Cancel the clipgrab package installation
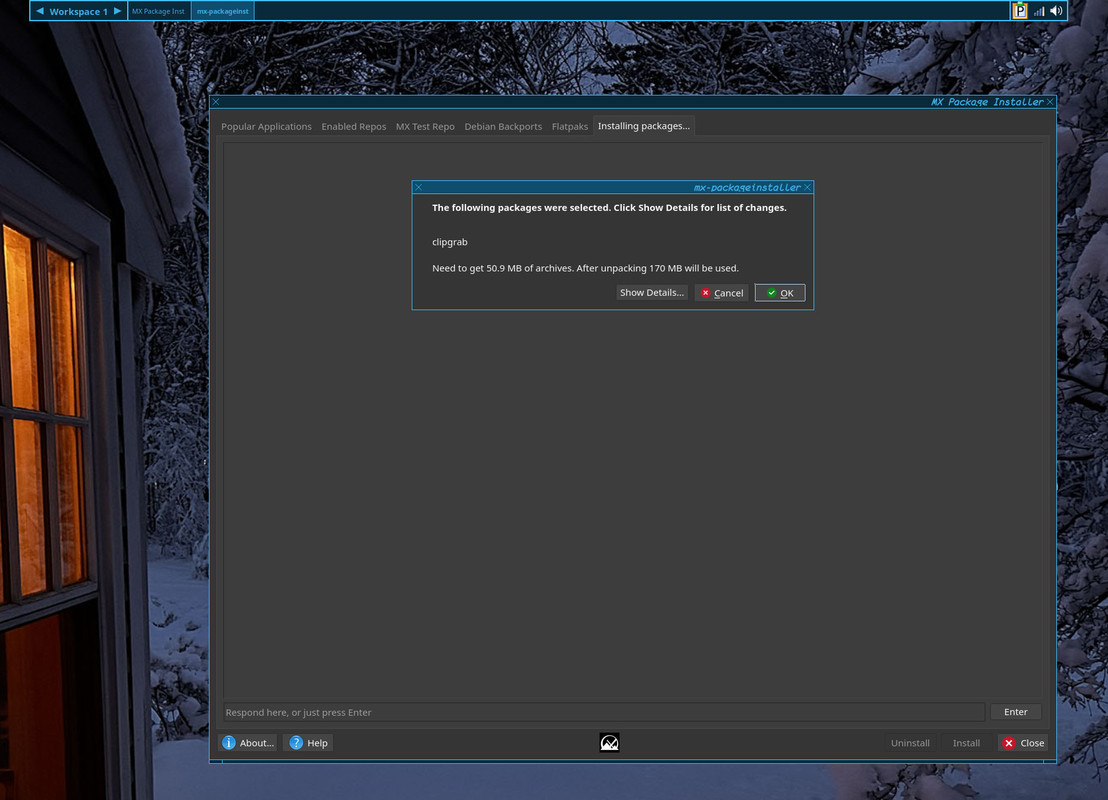1108x800 pixels. 721,293
